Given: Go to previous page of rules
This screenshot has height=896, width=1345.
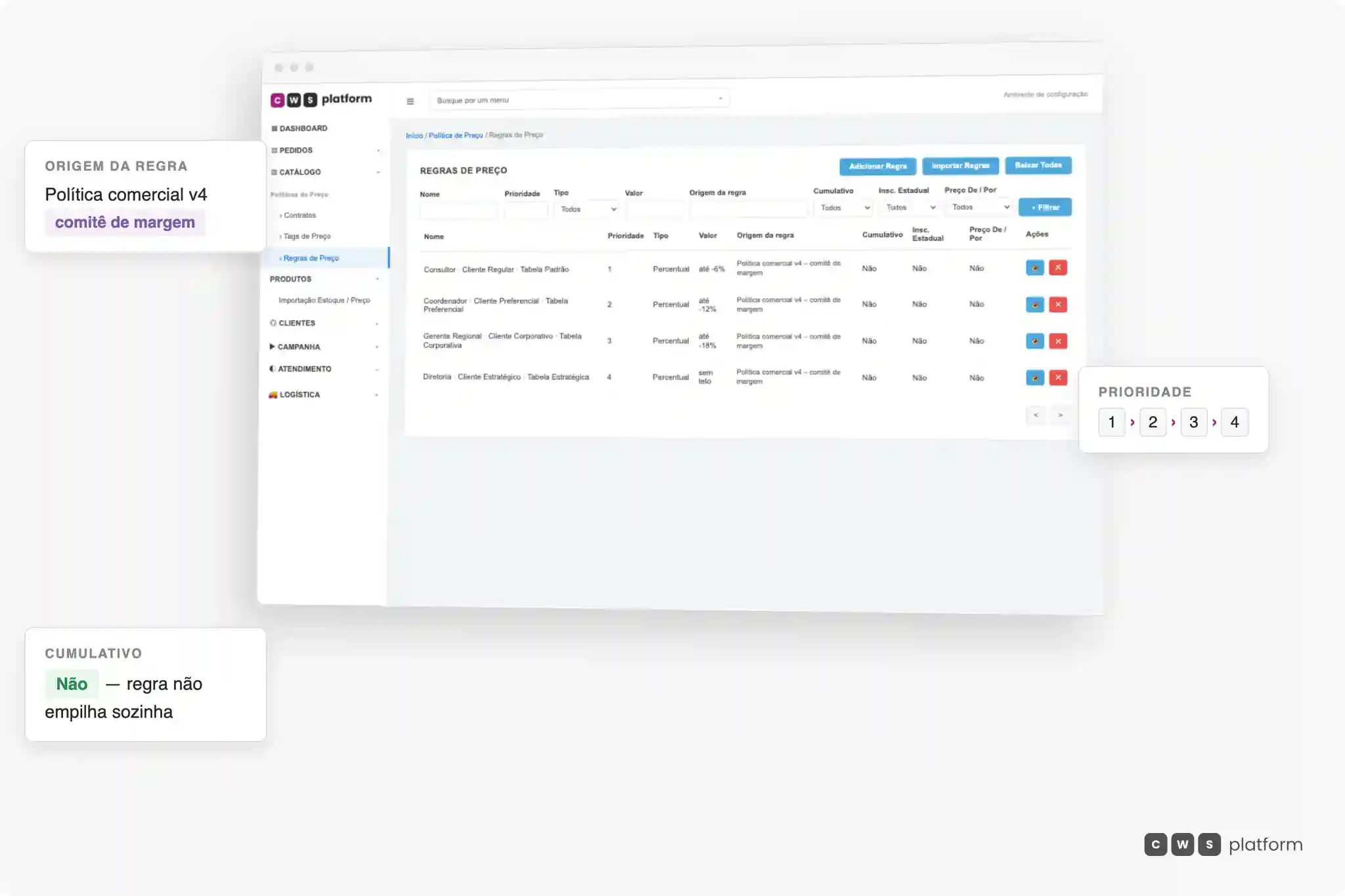Looking at the screenshot, I should [1036, 415].
